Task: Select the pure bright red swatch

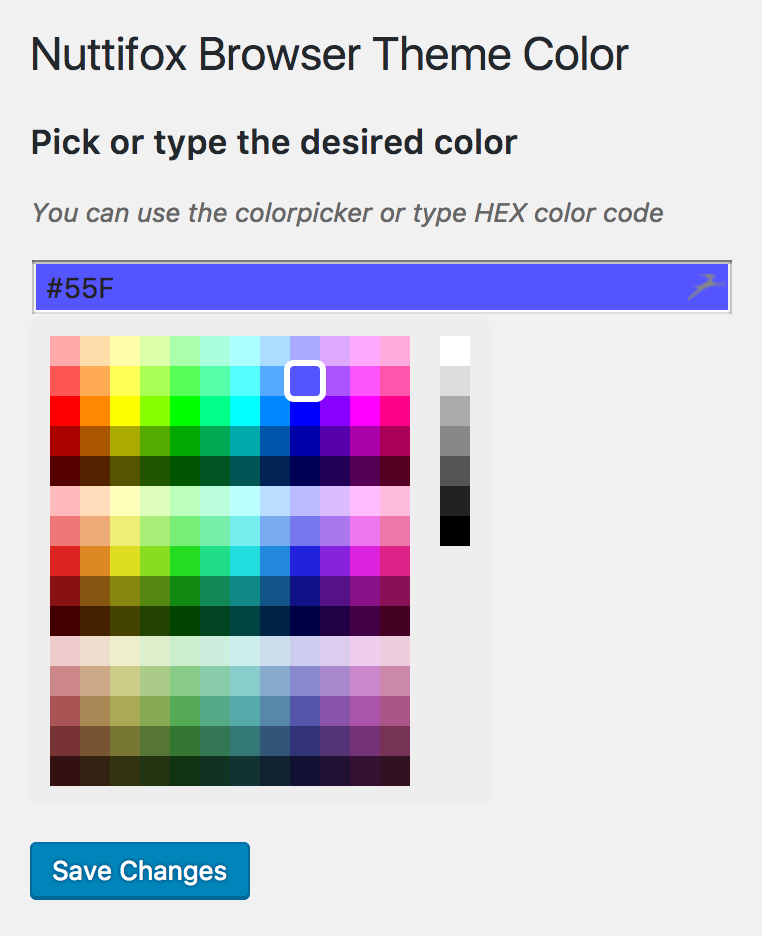Action: (65, 411)
